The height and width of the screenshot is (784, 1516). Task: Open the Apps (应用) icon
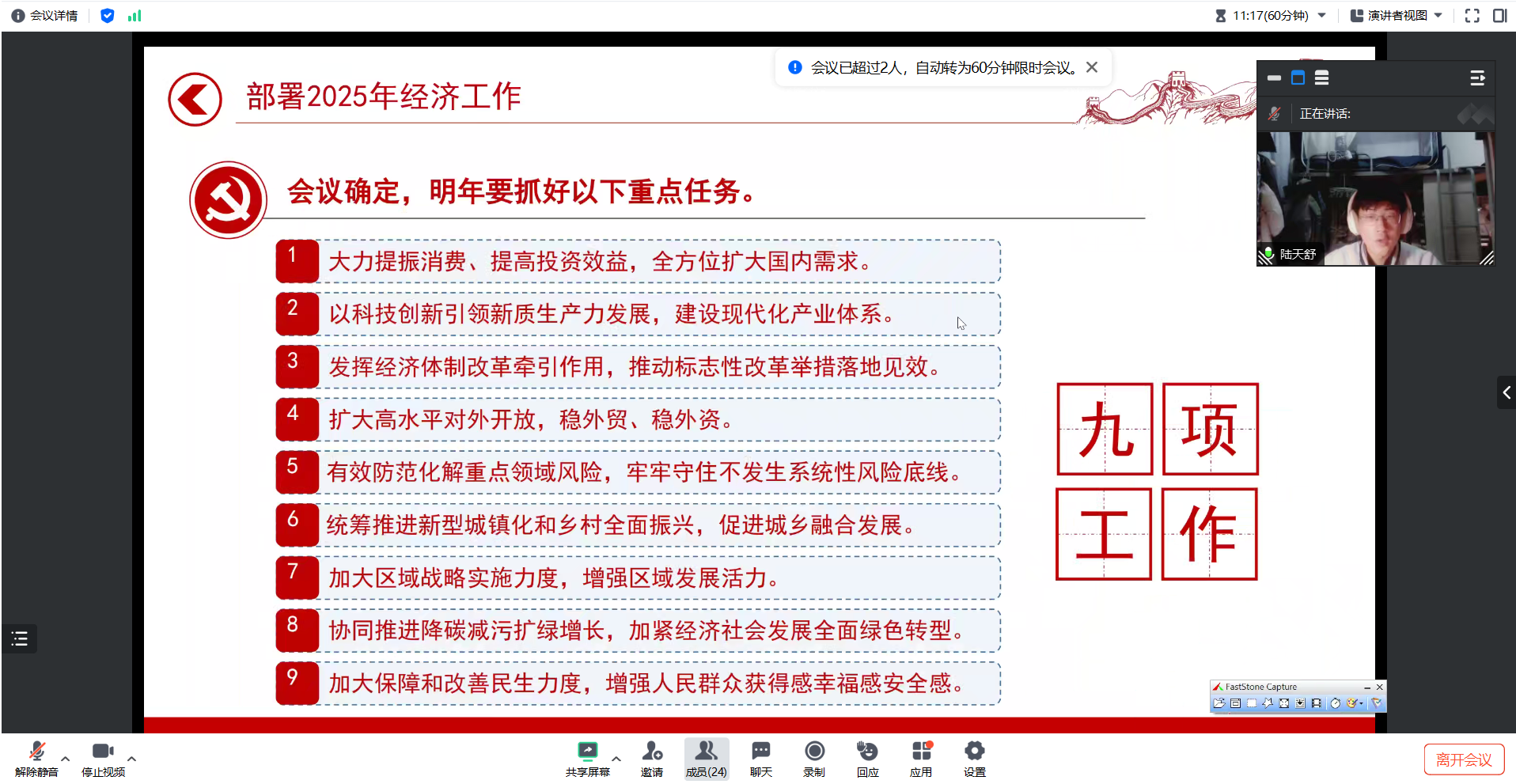(x=921, y=752)
